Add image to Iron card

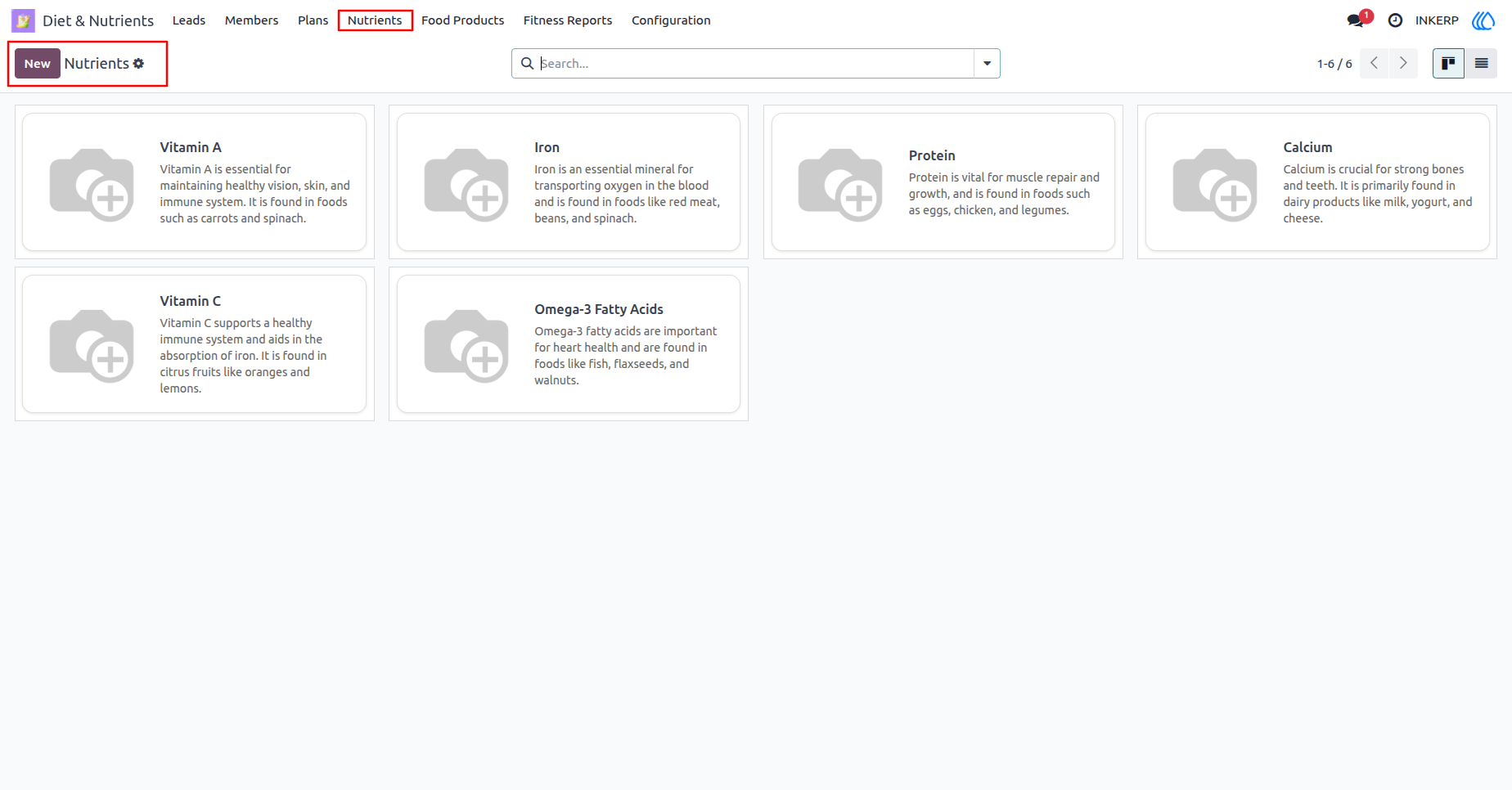click(x=466, y=184)
